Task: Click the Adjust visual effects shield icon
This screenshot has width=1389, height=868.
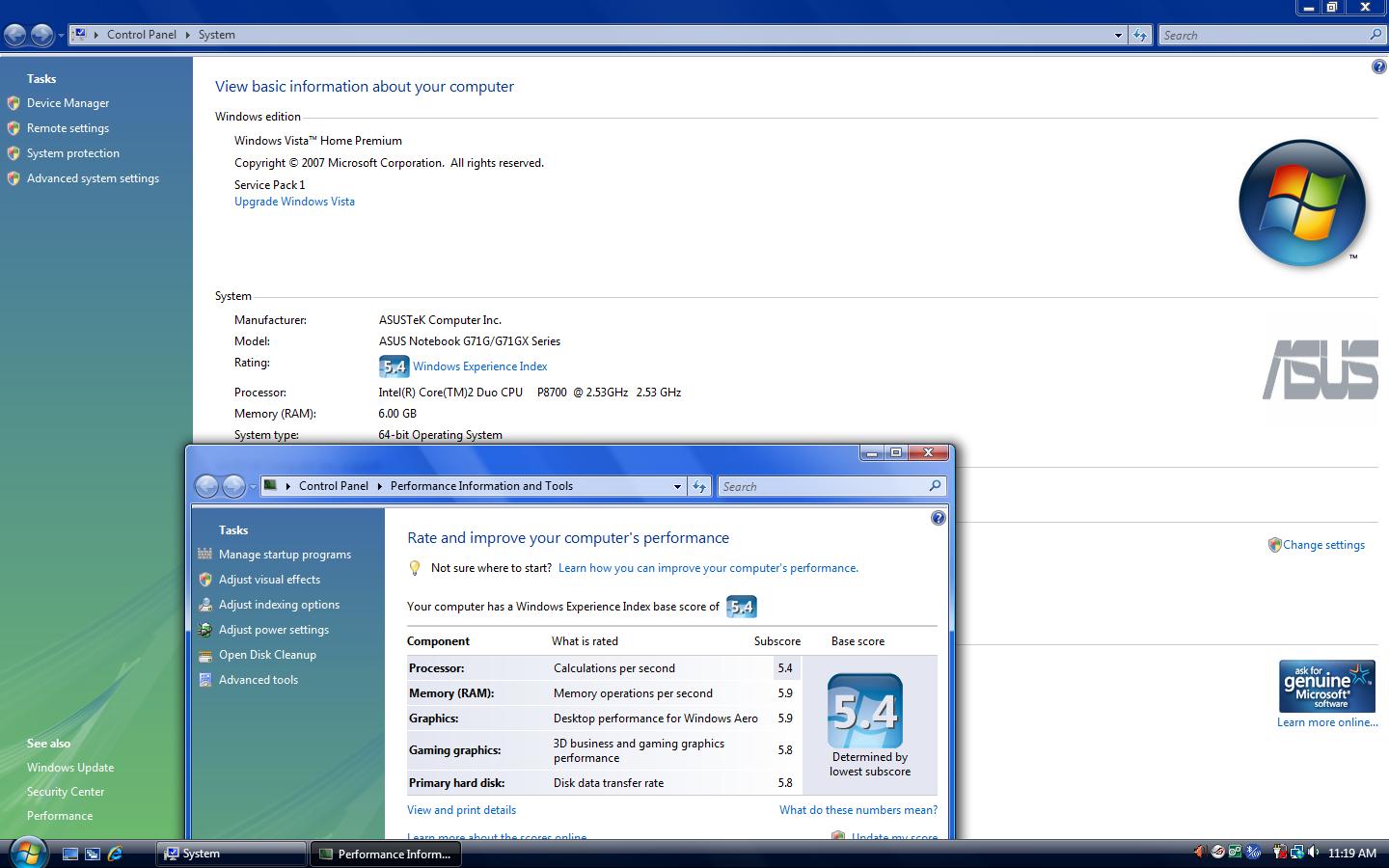Action: [204, 580]
